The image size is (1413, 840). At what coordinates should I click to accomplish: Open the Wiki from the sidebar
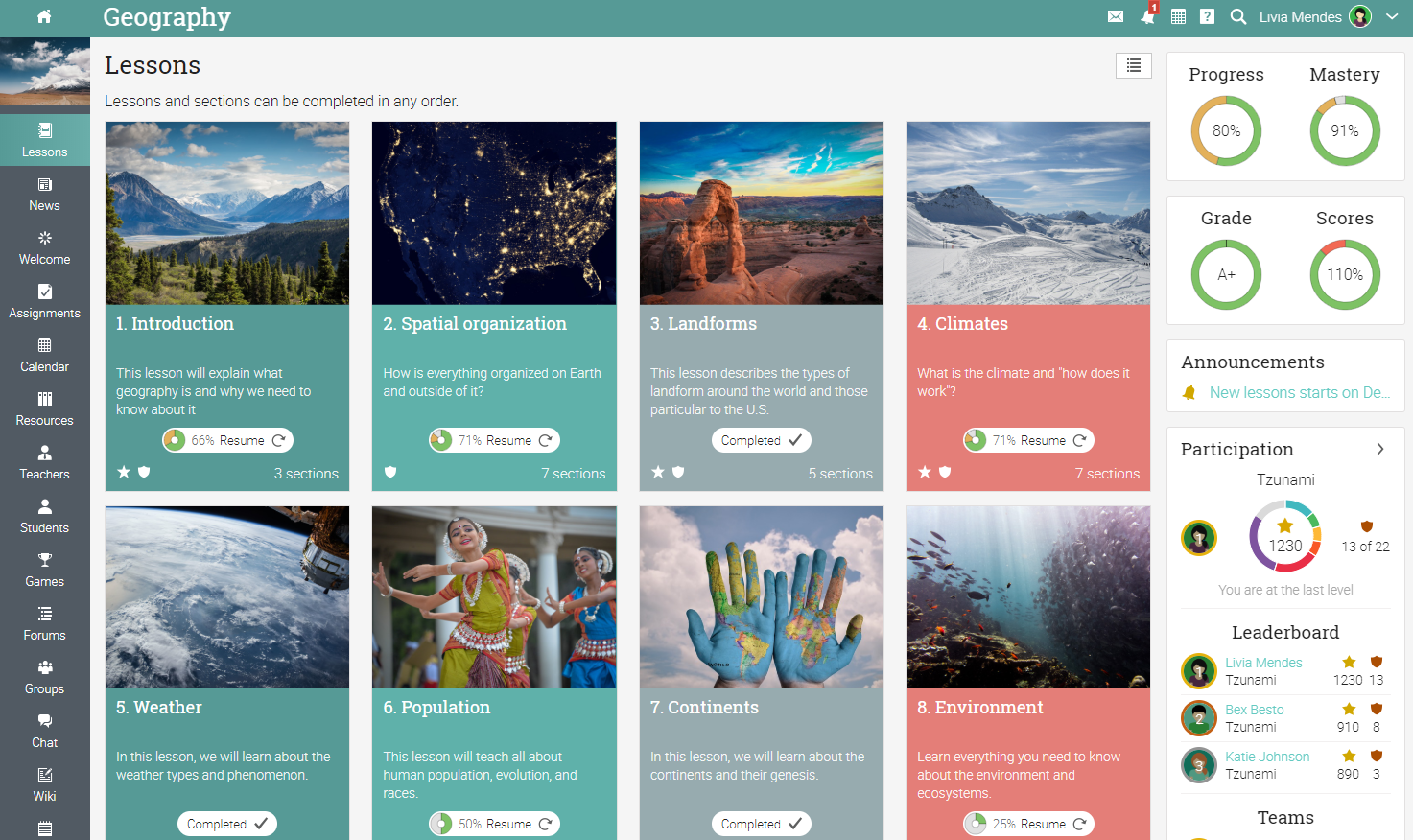(x=44, y=785)
